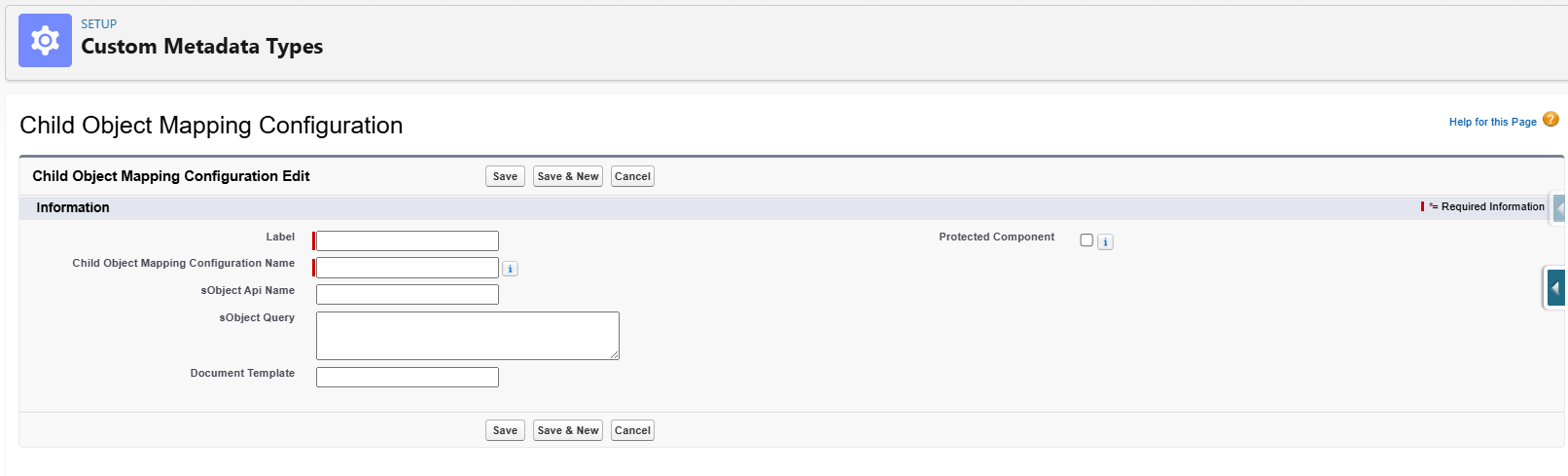The image size is (1568, 476).
Task: Click the Setup gear icon
Action: click(x=45, y=40)
